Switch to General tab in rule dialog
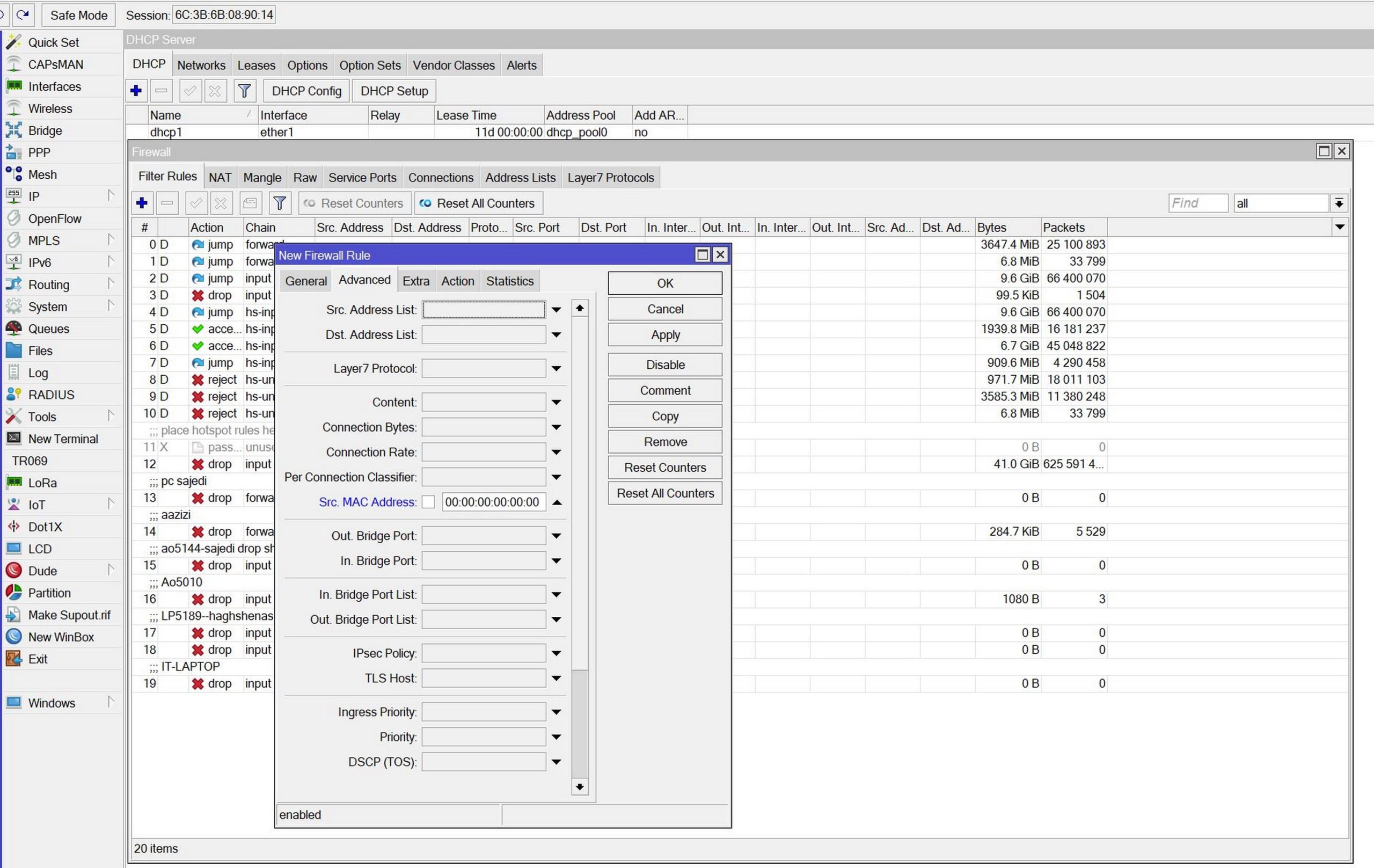The image size is (1374, 868). coord(306,281)
